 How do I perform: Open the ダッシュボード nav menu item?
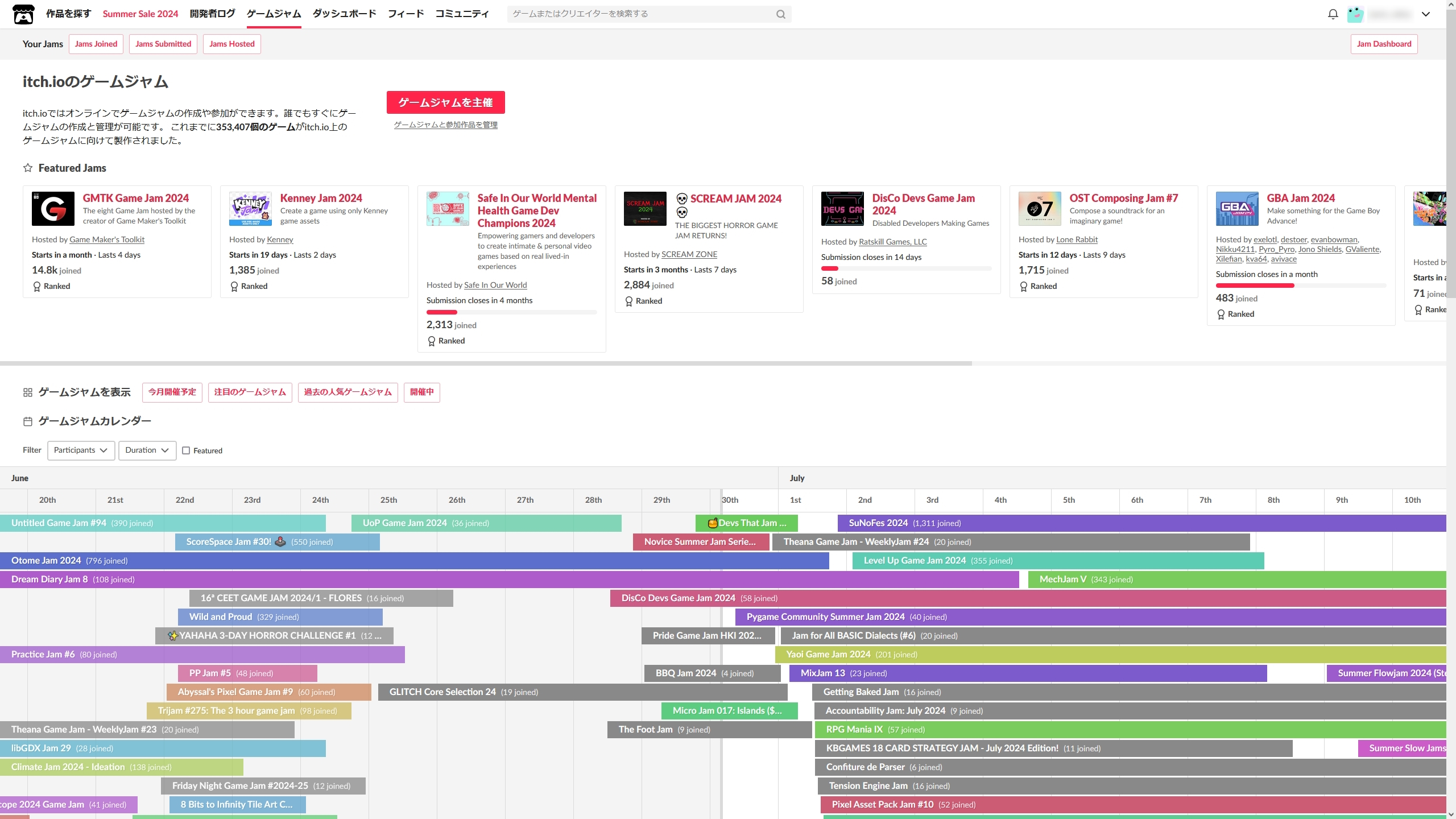pyautogui.click(x=344, y=14)
